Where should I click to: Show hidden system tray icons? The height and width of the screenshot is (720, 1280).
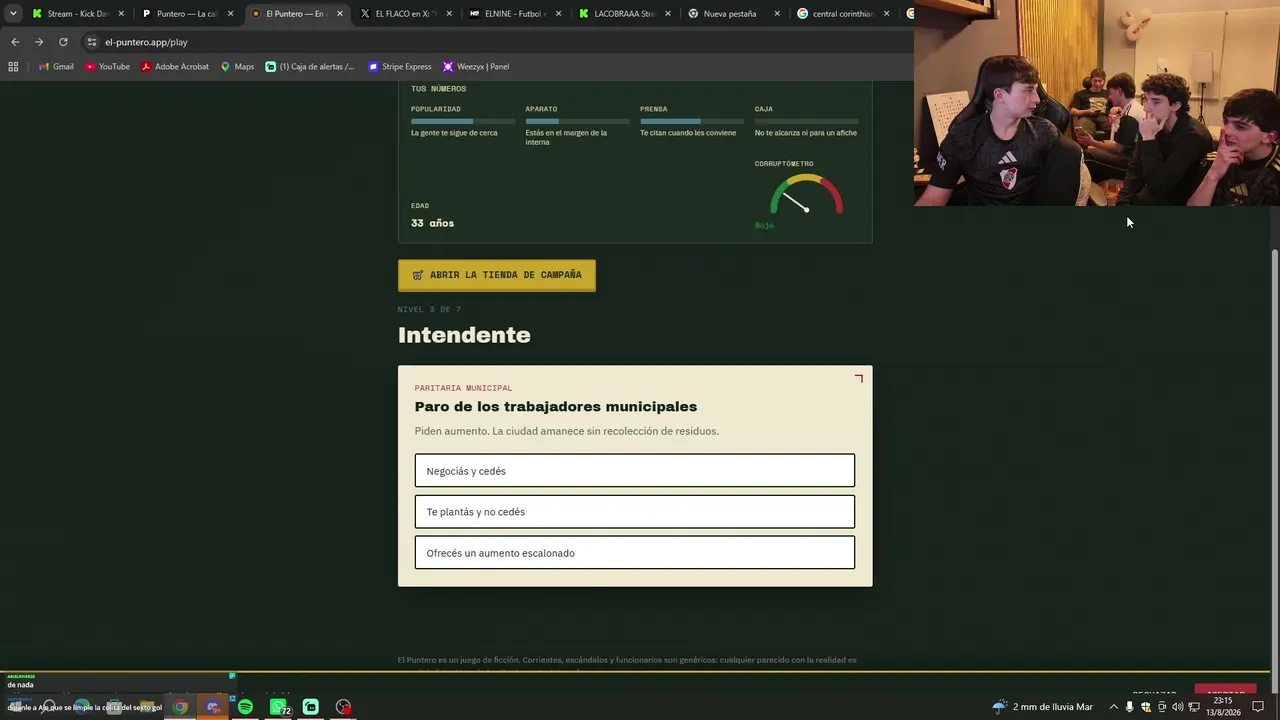(1114, 707)
